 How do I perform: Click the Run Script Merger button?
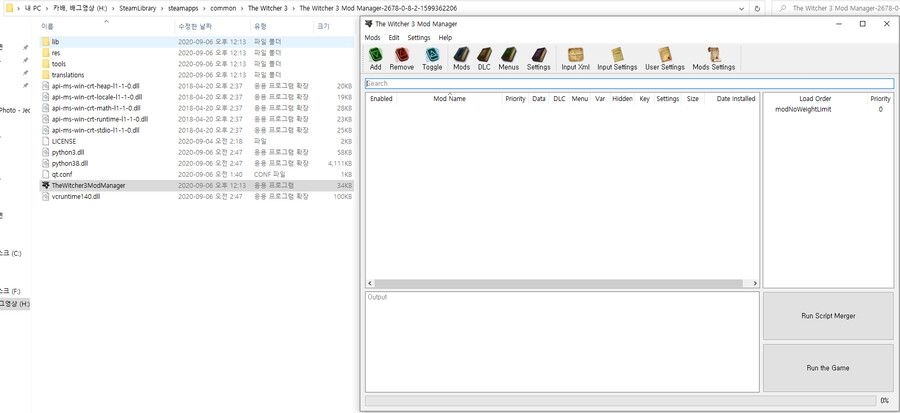(x=828, y=316)
